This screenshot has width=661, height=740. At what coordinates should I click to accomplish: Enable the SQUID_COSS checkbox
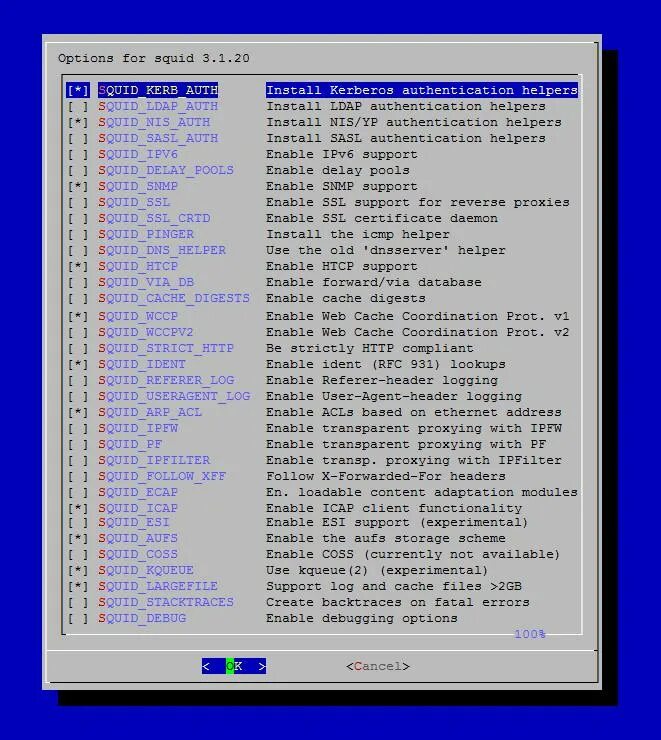click(x=78, y=555)
